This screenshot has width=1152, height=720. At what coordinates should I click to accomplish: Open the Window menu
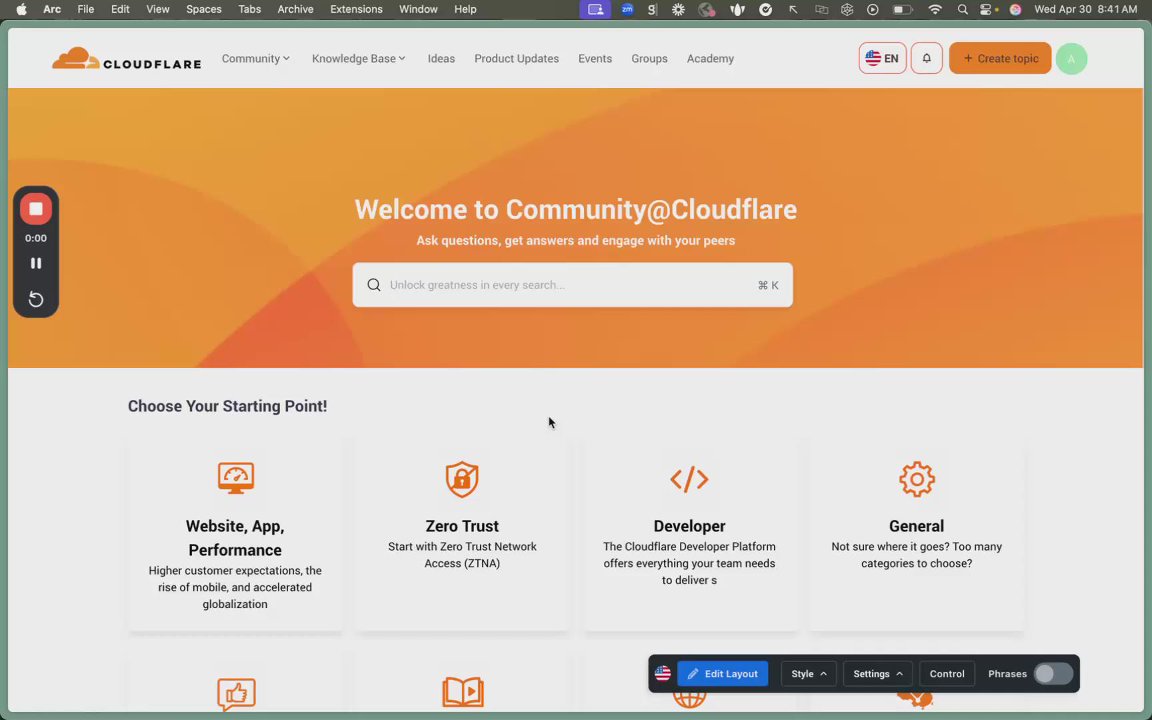click(418, 10)
